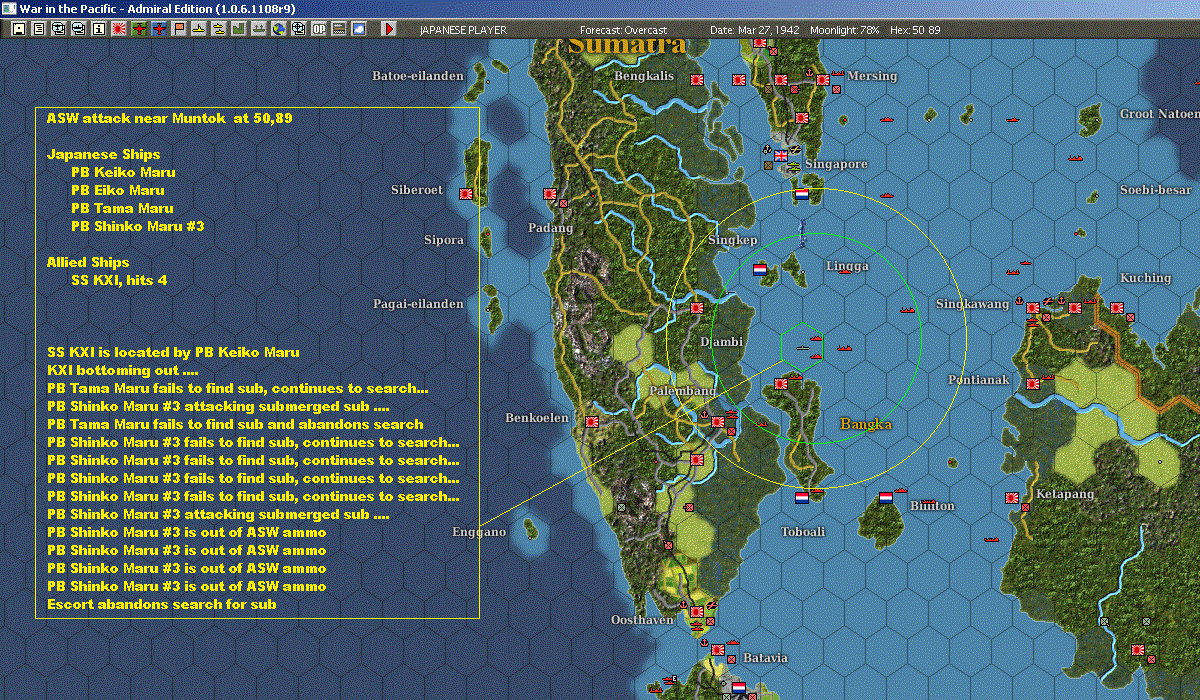This screenshot has width=1200, height=700.
Task: Select the British flag base at Singapore
Action: [782, 155]
